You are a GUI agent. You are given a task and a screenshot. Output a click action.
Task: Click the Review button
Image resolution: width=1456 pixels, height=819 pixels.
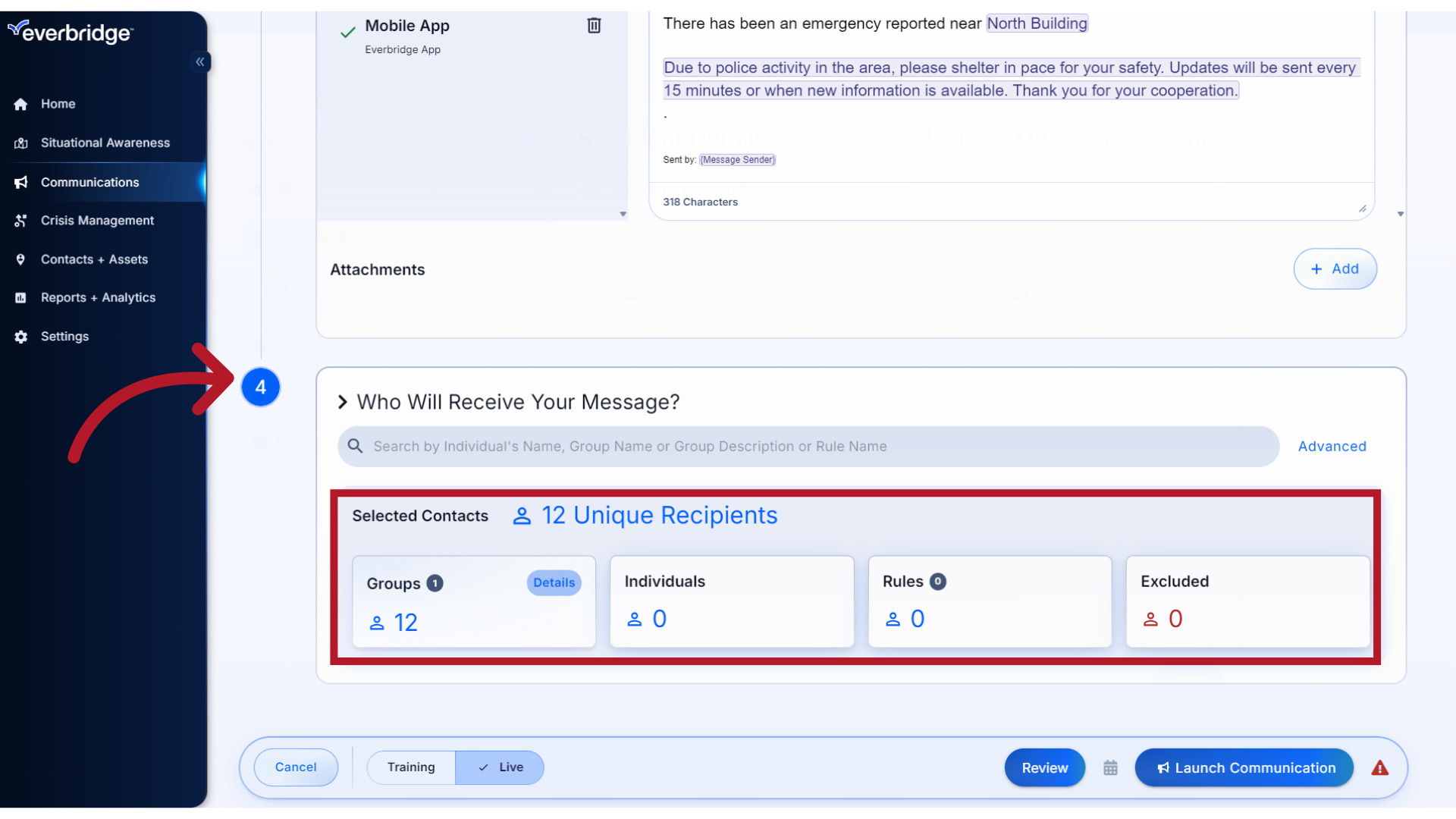(x=1045, y=768)
